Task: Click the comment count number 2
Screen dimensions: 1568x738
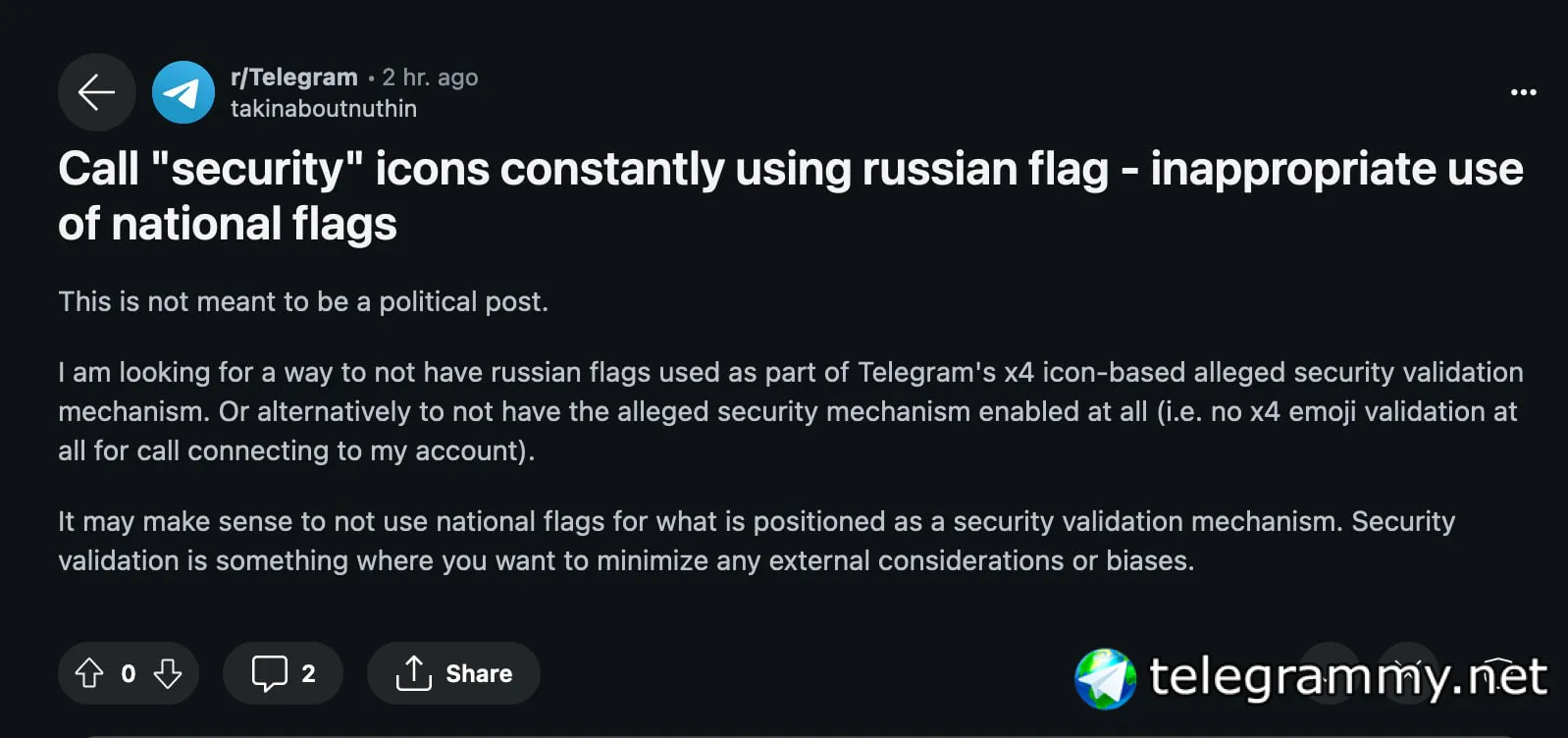Action: tap(308, 673)
